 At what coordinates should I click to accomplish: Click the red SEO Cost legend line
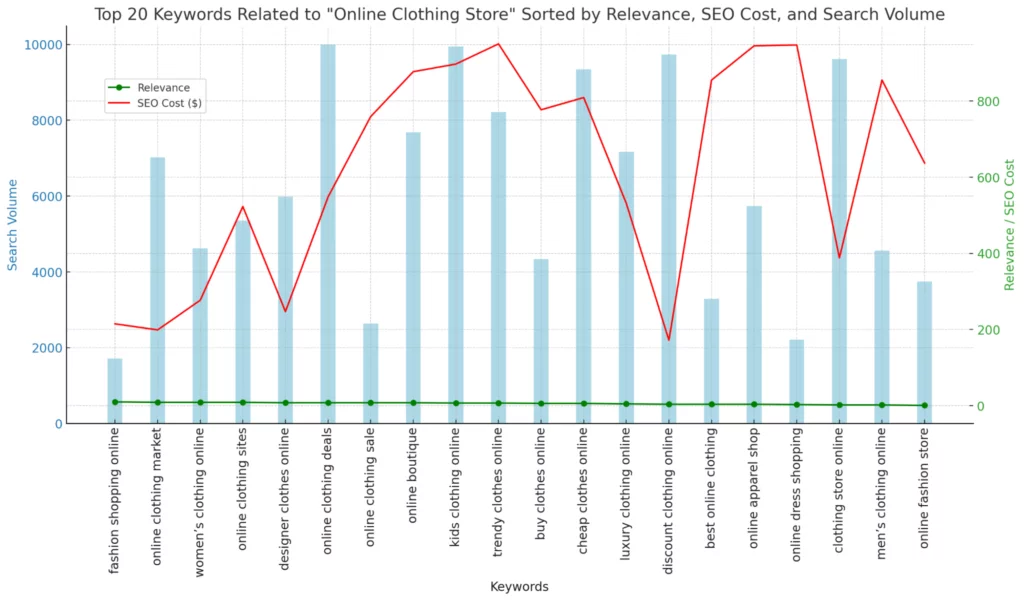point(120,103)
